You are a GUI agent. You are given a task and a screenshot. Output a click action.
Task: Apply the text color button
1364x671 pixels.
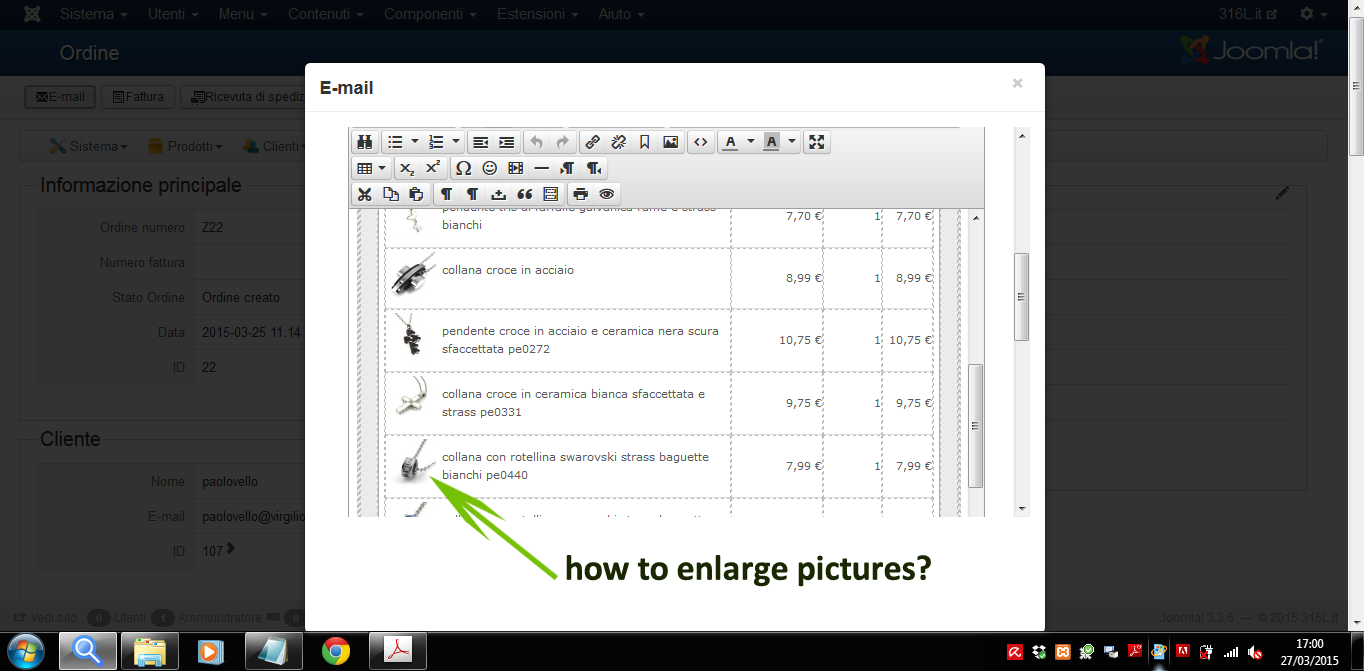click(730, 142)
